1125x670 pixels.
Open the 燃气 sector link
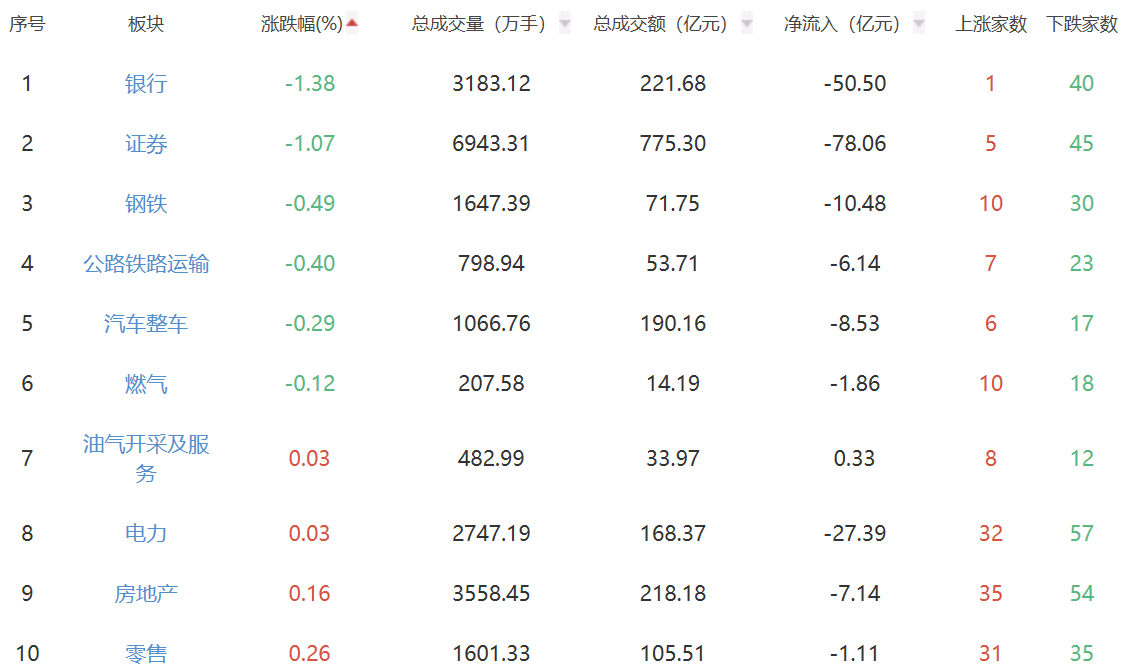[x=146, y=384]
